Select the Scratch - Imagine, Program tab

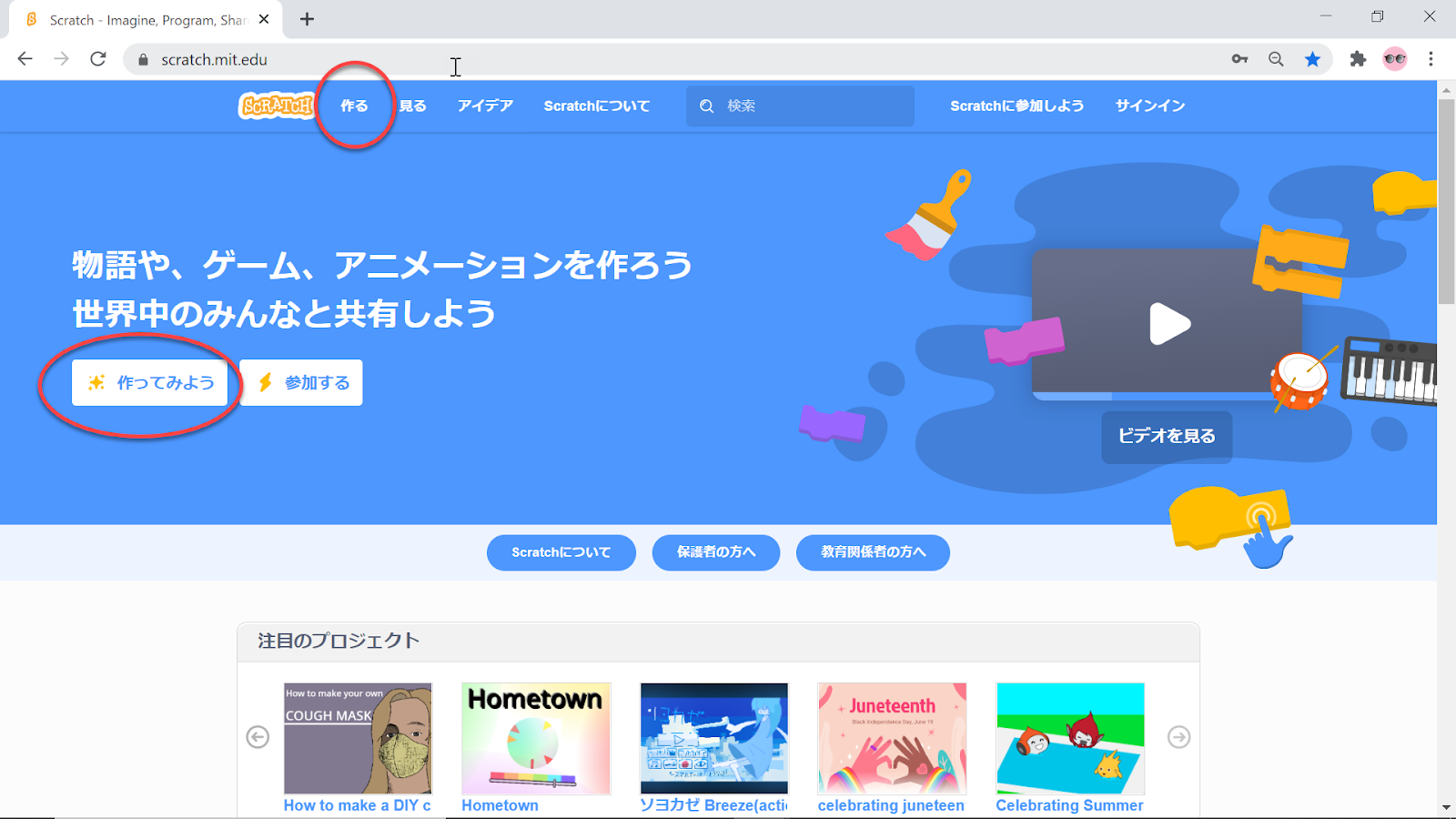[x=146, y=20]
